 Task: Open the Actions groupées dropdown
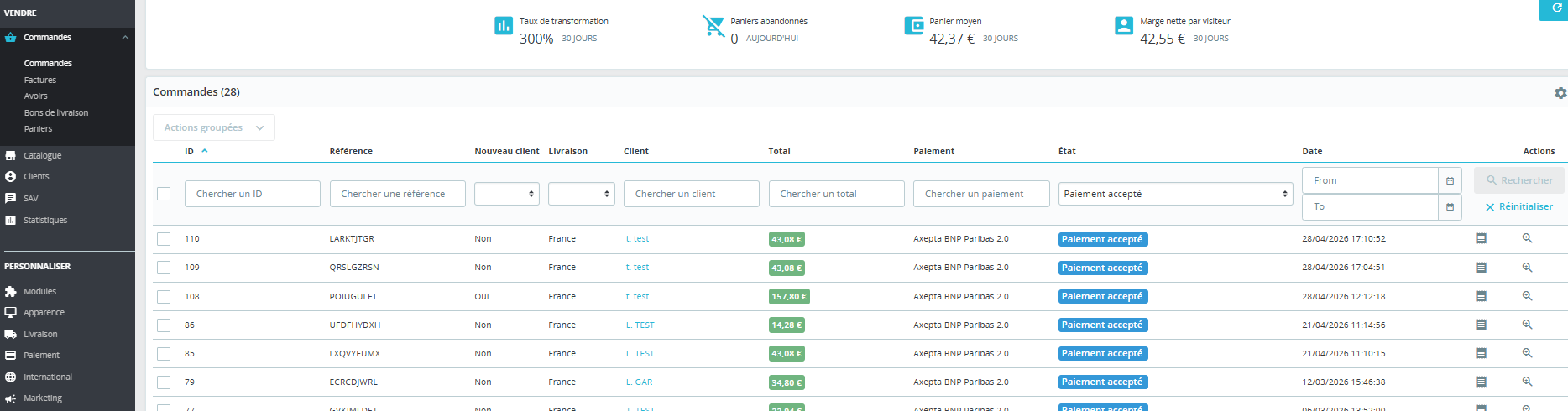[x=214, y=127]
